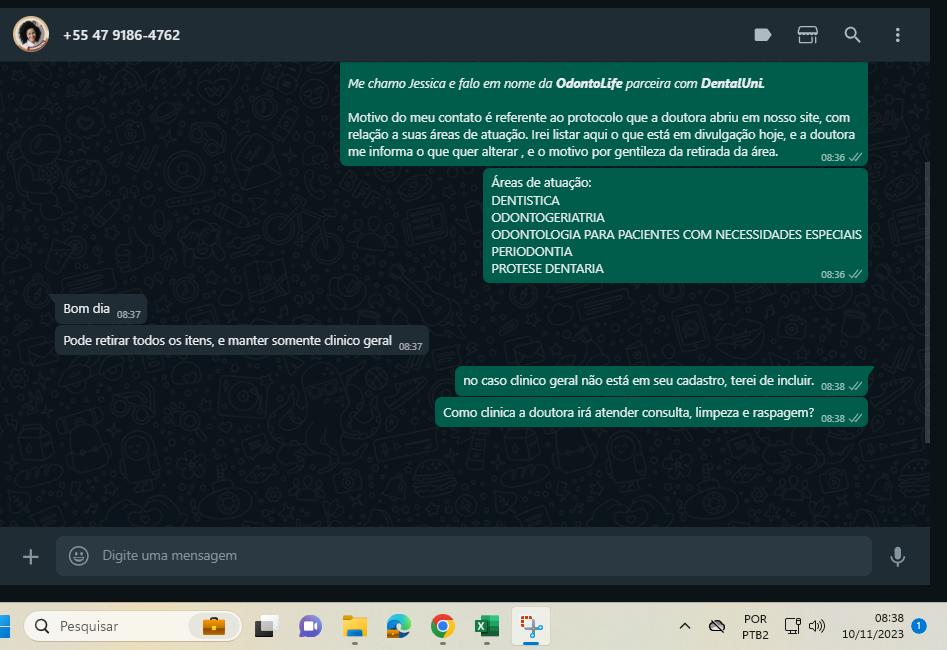947x650 pixels.
Task: Click the OneDrive cloud tray icon
Action: coord(717,626)
